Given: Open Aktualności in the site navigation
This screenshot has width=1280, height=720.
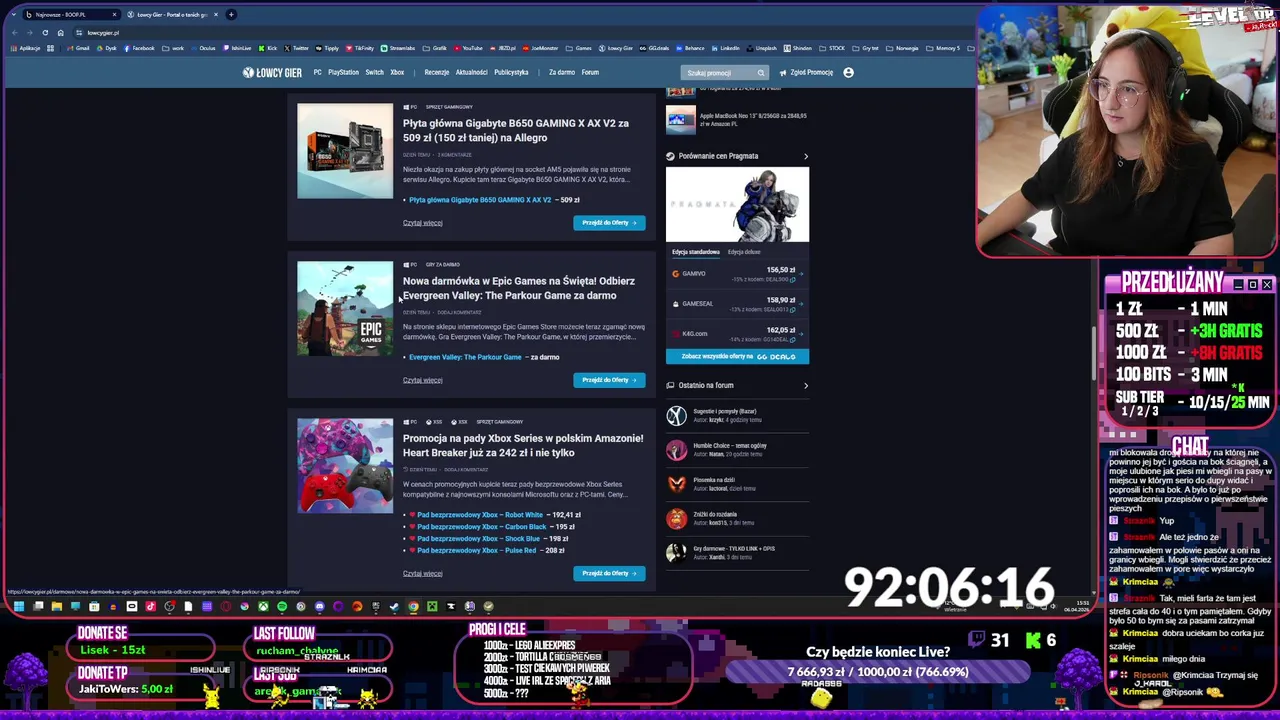Looking at the screenshot, I should tap(471, 72).
